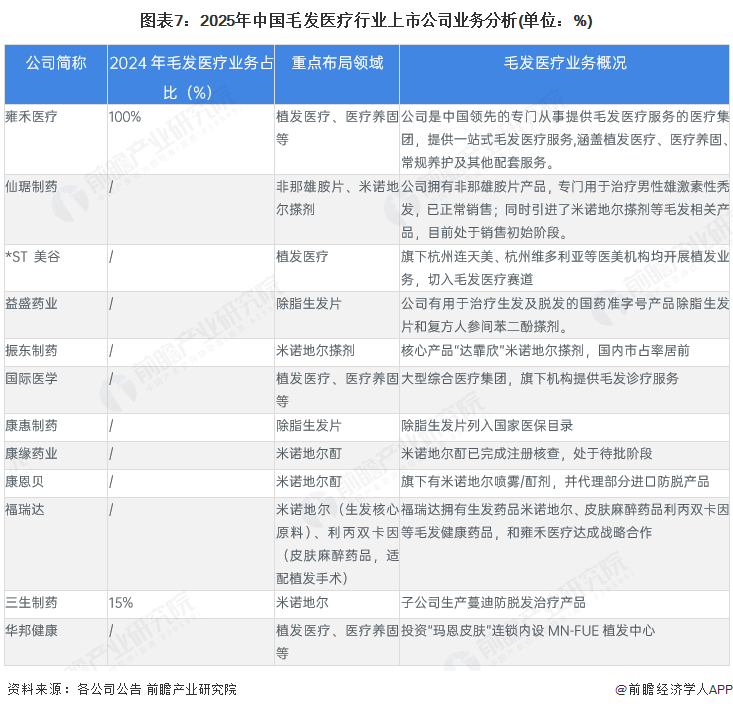This screenshot has height=710, width=733.
Task: Click the company name 仙琚制药
Action: [x=31, y=186]
